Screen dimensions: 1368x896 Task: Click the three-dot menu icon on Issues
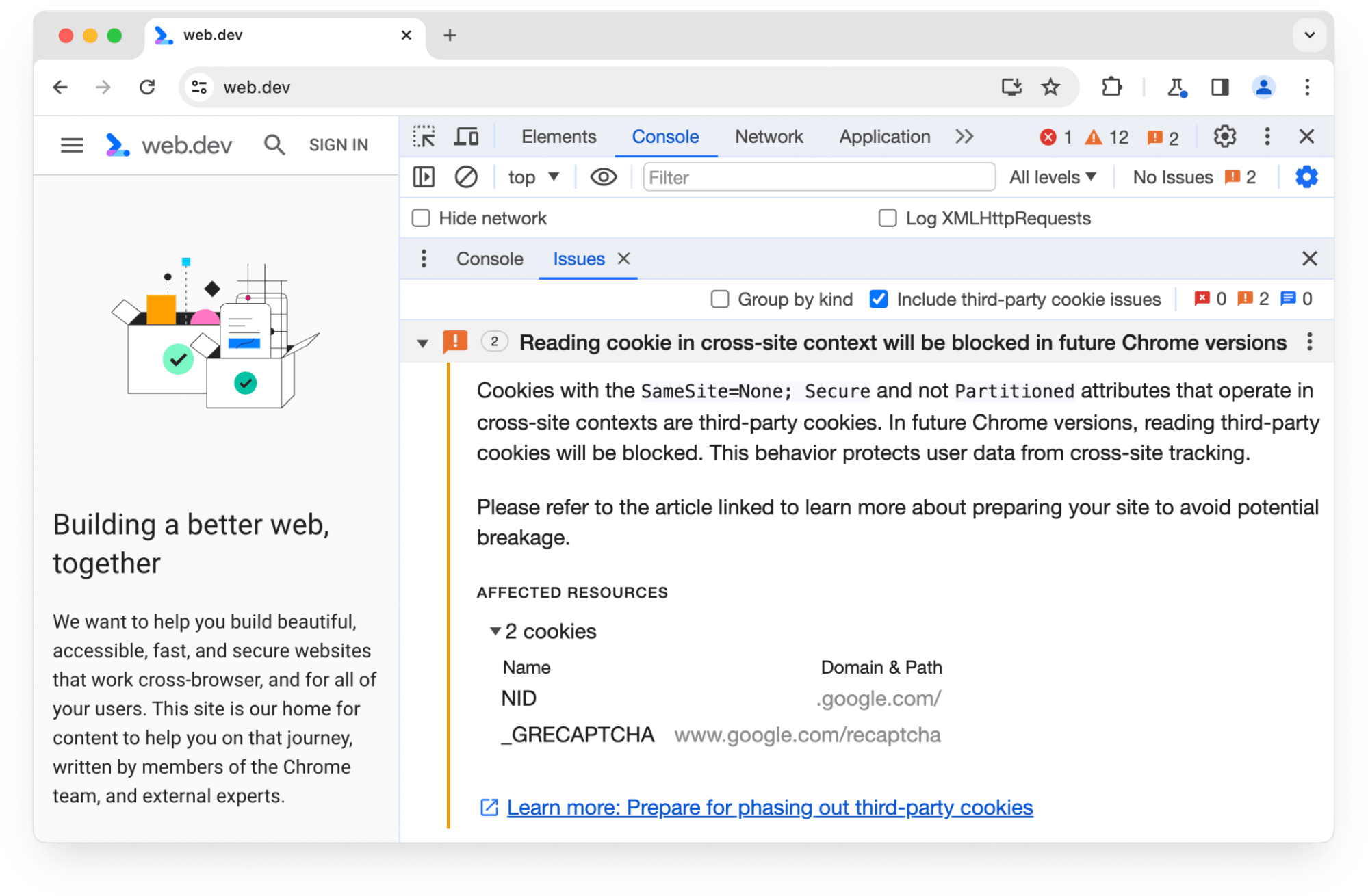click(x=425, y=258)
